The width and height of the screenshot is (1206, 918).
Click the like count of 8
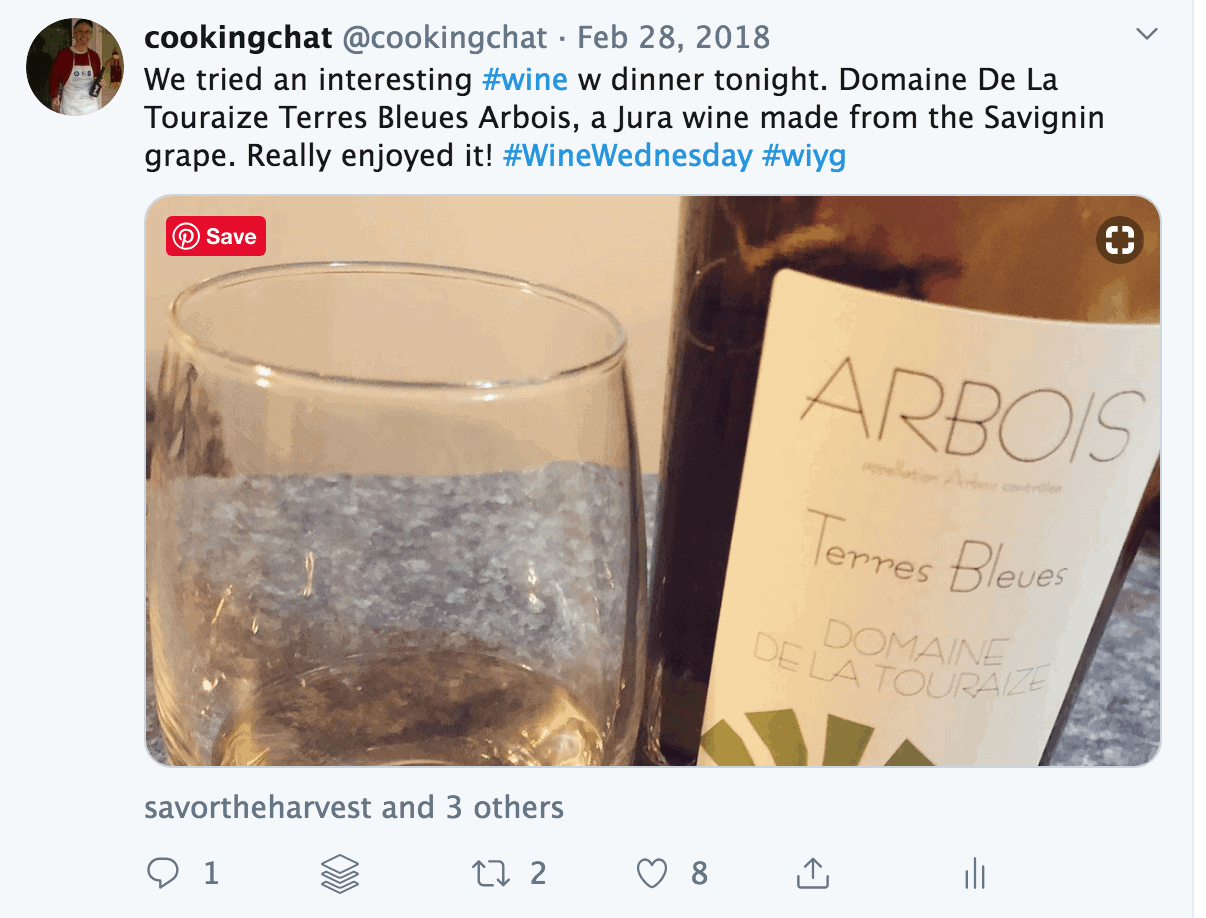(699, 874)
